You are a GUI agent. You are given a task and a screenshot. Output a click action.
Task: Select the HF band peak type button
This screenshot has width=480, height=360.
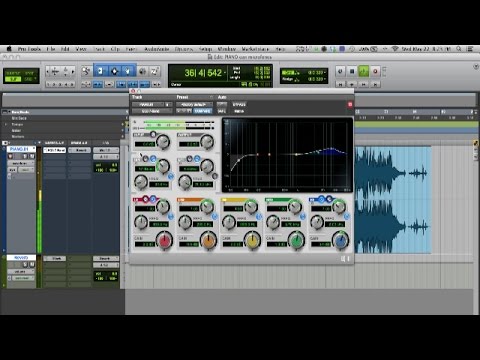[x=322, y=199]
